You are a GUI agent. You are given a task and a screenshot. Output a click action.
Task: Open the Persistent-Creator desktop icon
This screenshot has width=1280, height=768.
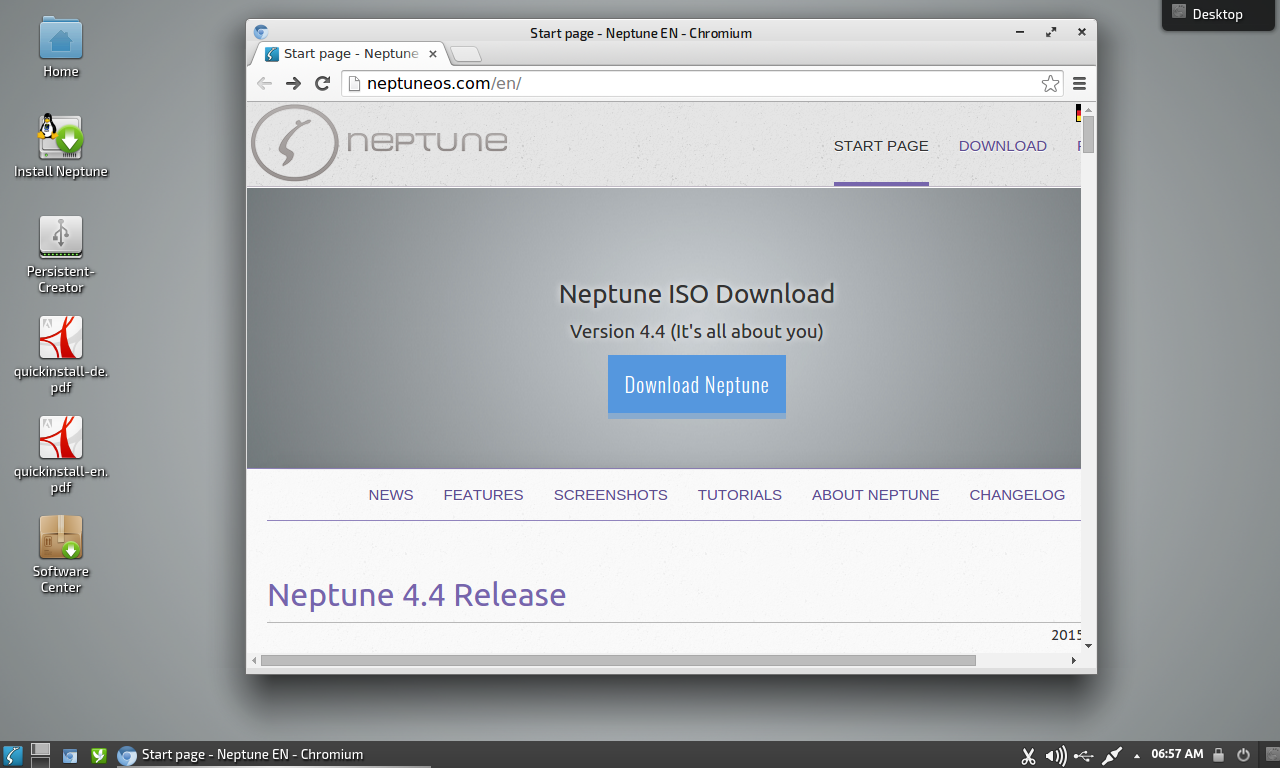click(61, 255)
